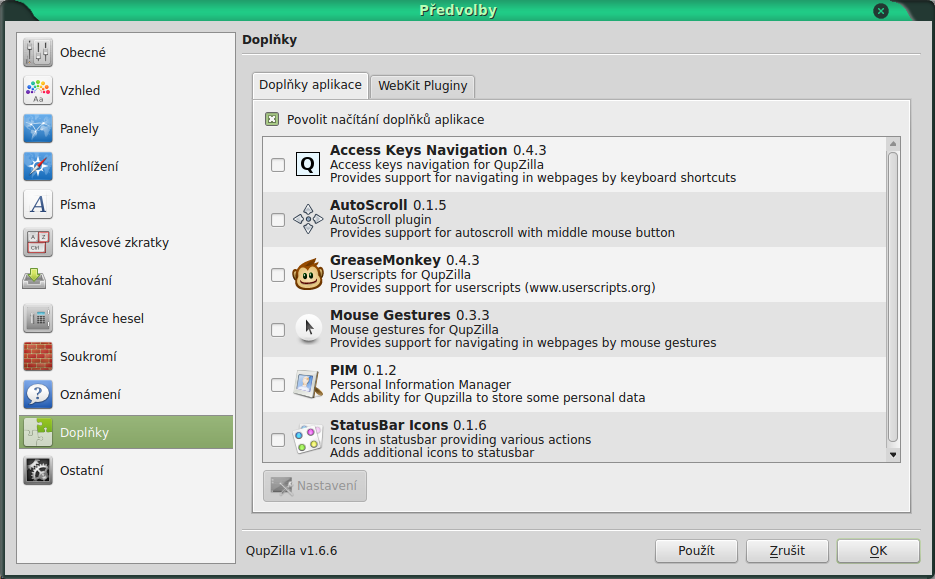Viewport: 935px width, 579px height.
Task: Click "Adds additional icons to statusbar" text
Action: 432,453
